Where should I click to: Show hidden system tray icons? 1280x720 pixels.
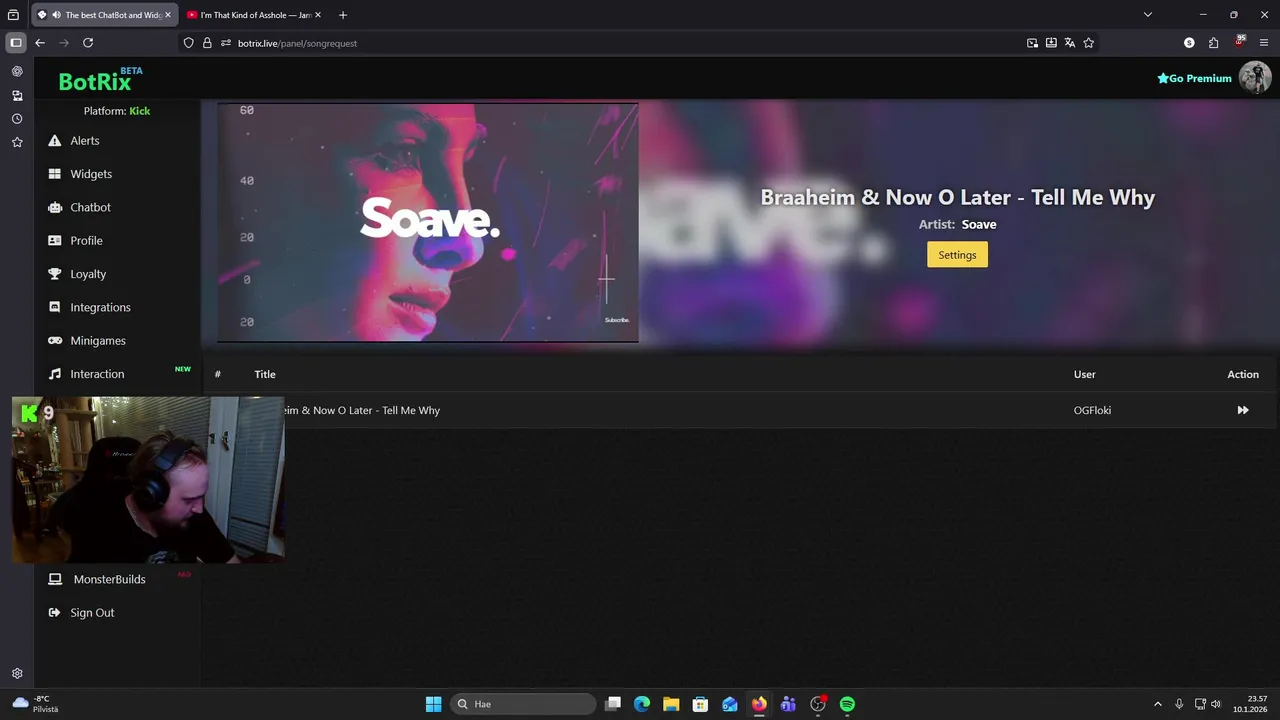pyautogui.click(x=1158, y=704)
